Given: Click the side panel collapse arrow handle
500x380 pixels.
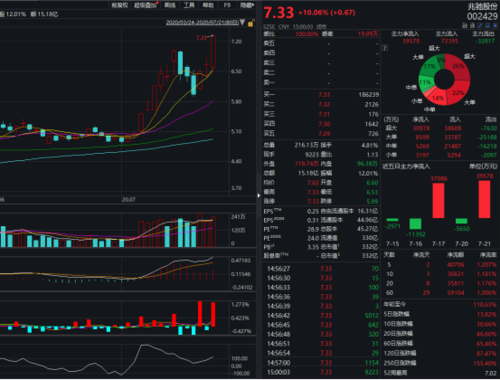Looking at the screenshot, I should (x=259, y=196).
